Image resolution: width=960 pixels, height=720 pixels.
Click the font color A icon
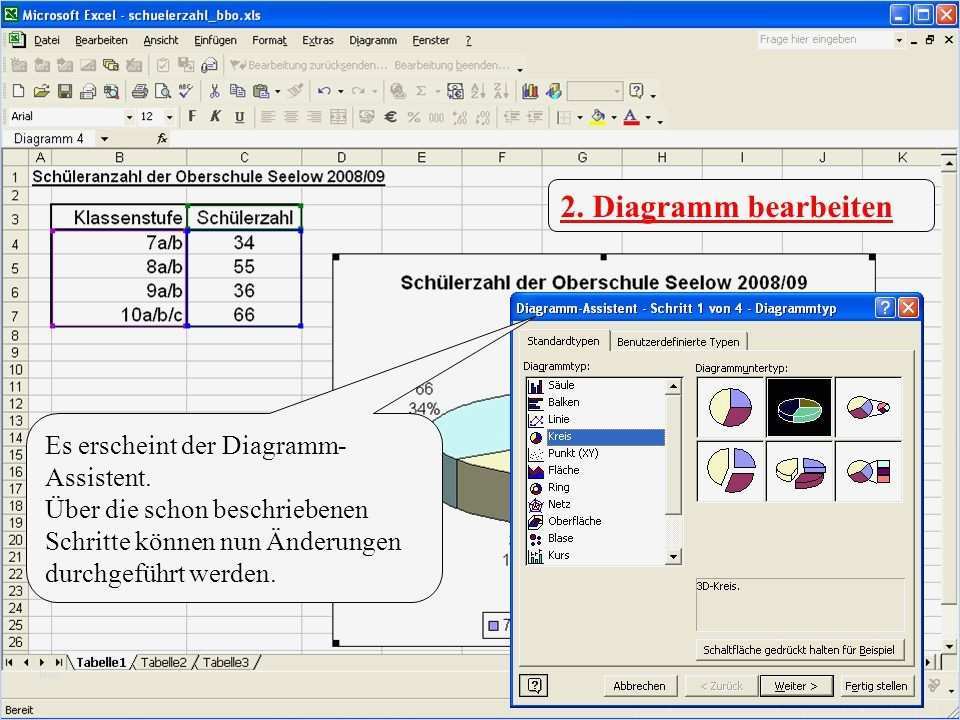pyautogui.click(x=631, y=116)
